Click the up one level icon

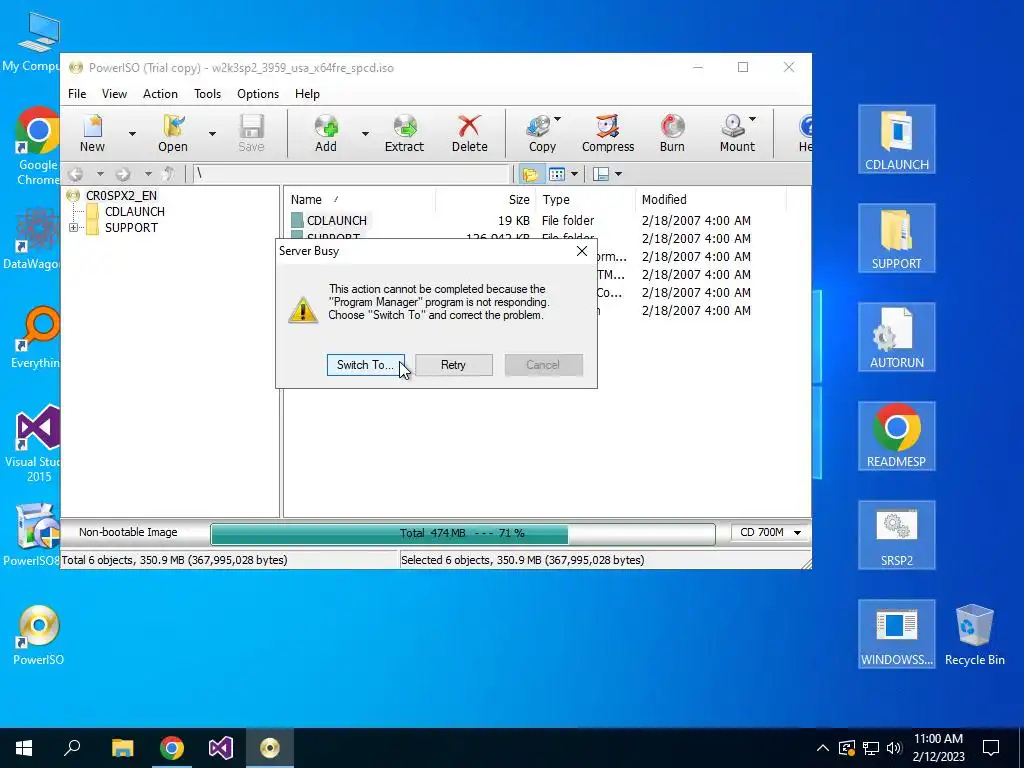(168, 174)
